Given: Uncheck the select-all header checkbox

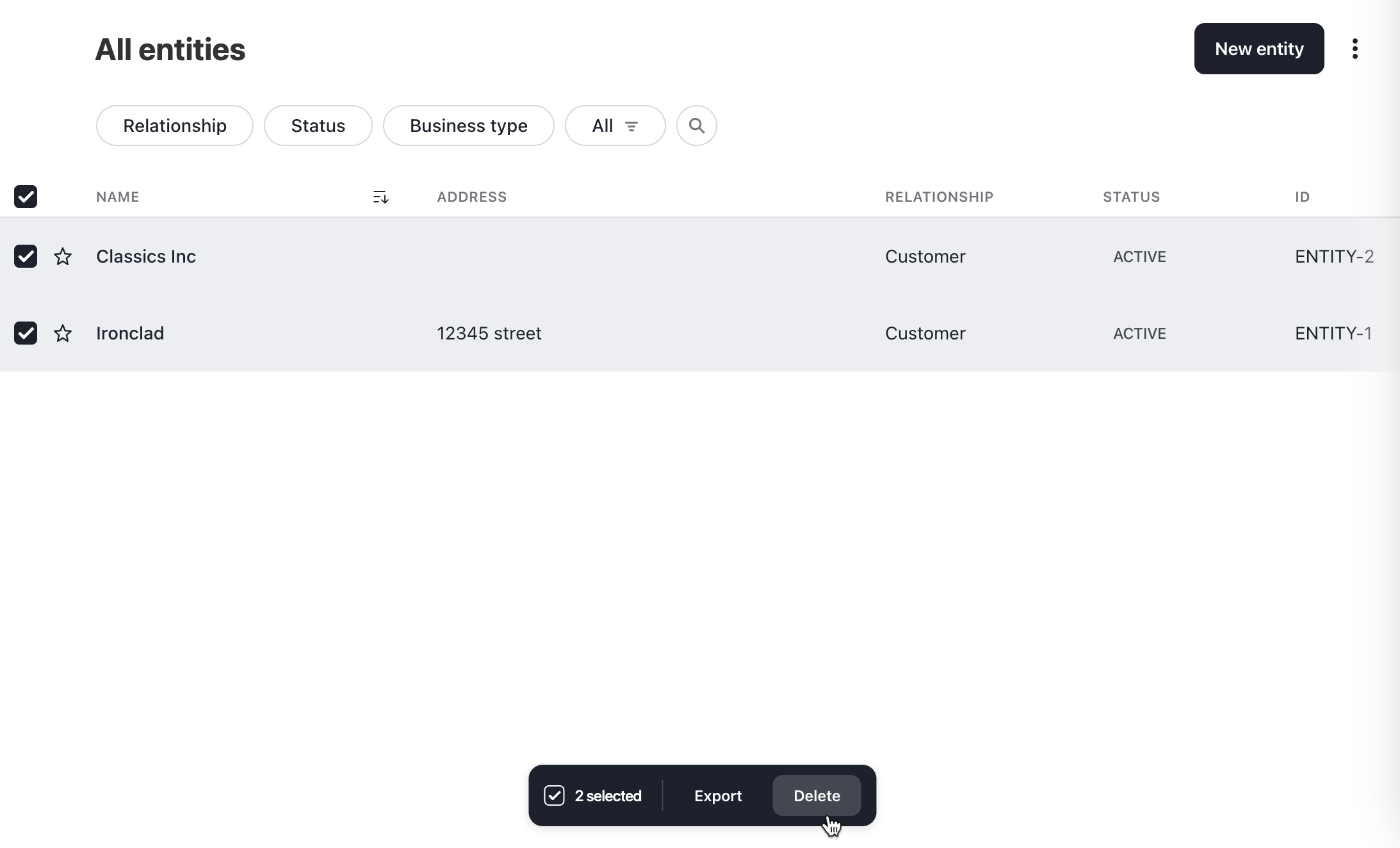Looking at the screenshot, I should pos(26,197).
